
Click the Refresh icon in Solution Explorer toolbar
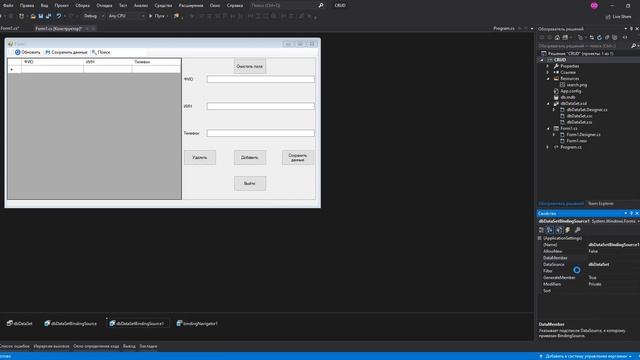pos(599,38)
